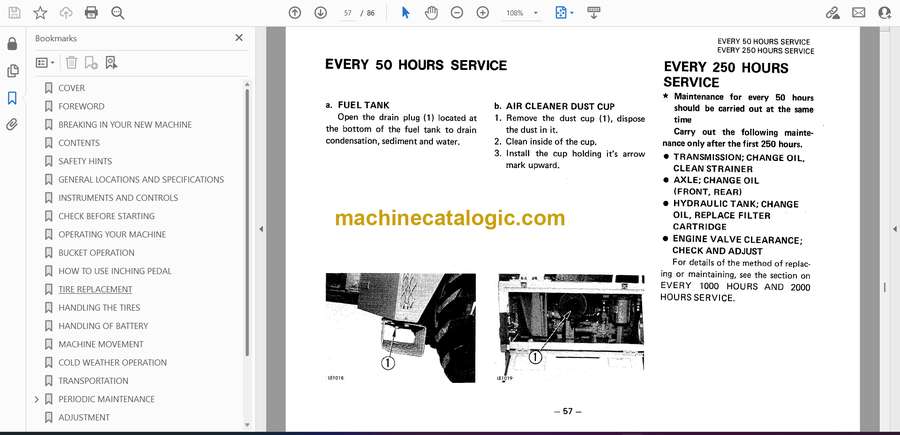Viewport: 900px width, 435px height.
Task: Click the Save file icon
Action: (x=14, y=13)
